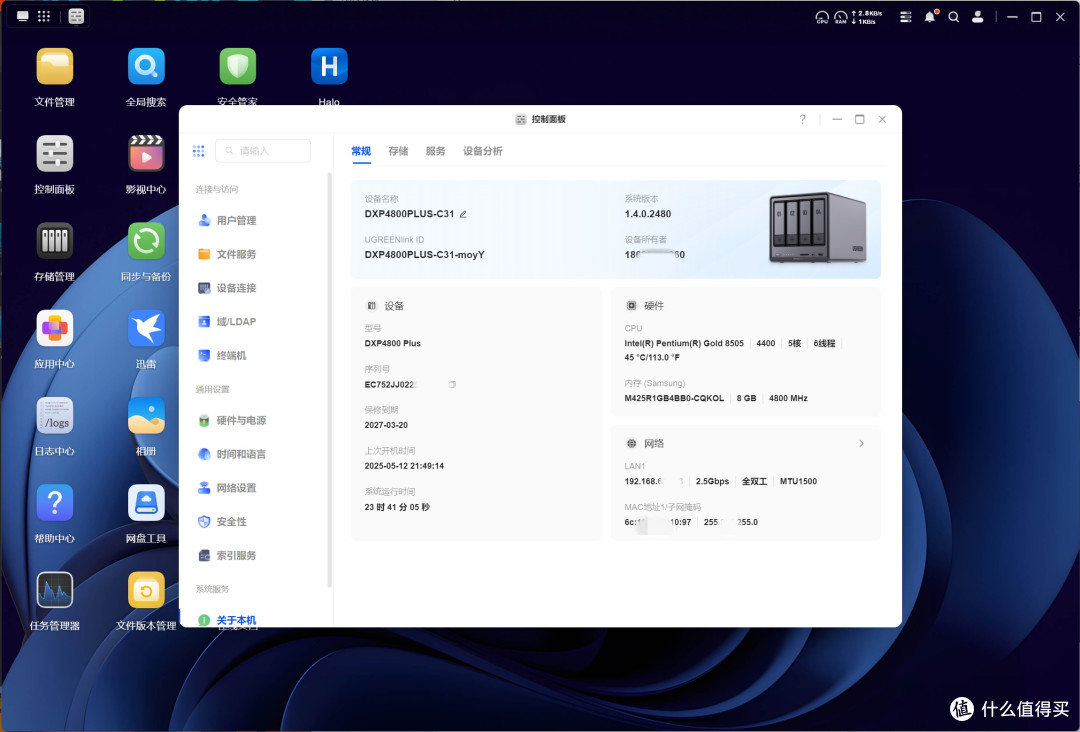This screenshot has height=732, width=1080.
Task: Open the task list icon in top bar
Action: 906,17
